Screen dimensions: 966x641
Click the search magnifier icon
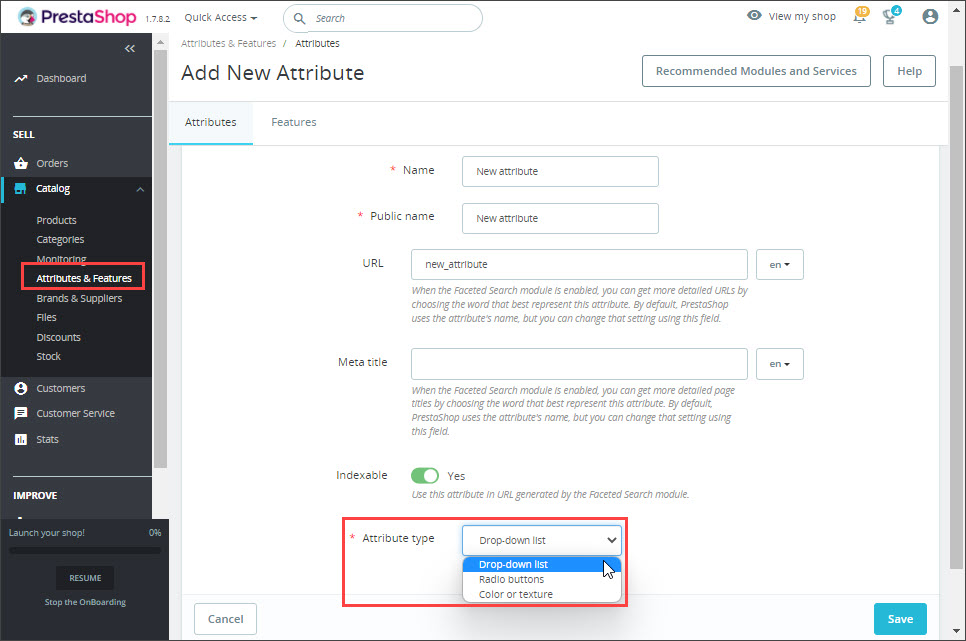point(299,18)
